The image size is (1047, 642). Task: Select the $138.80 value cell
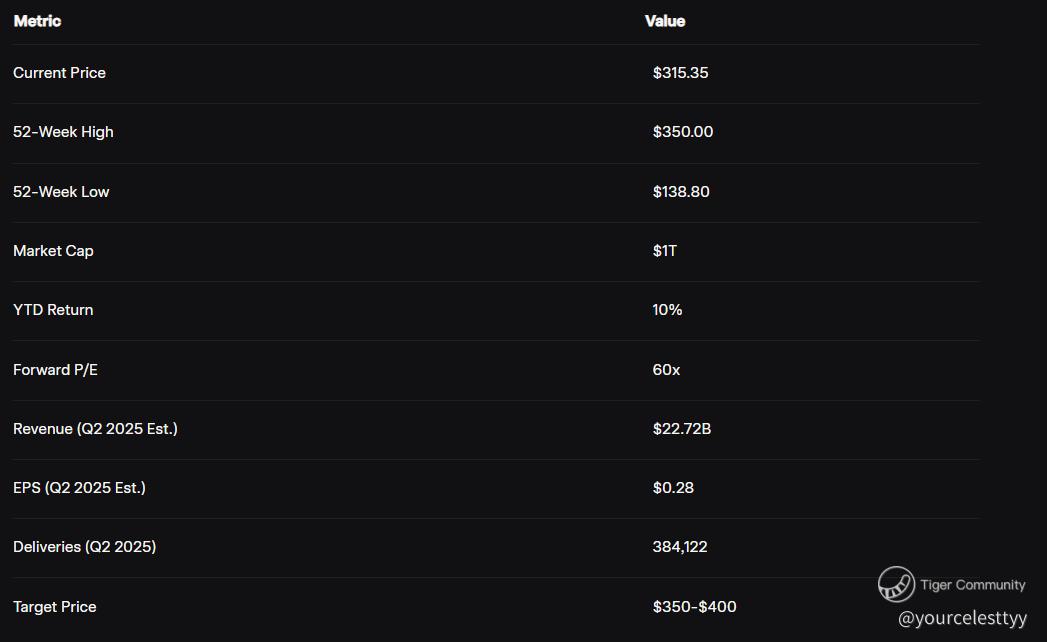click(681, 192)
